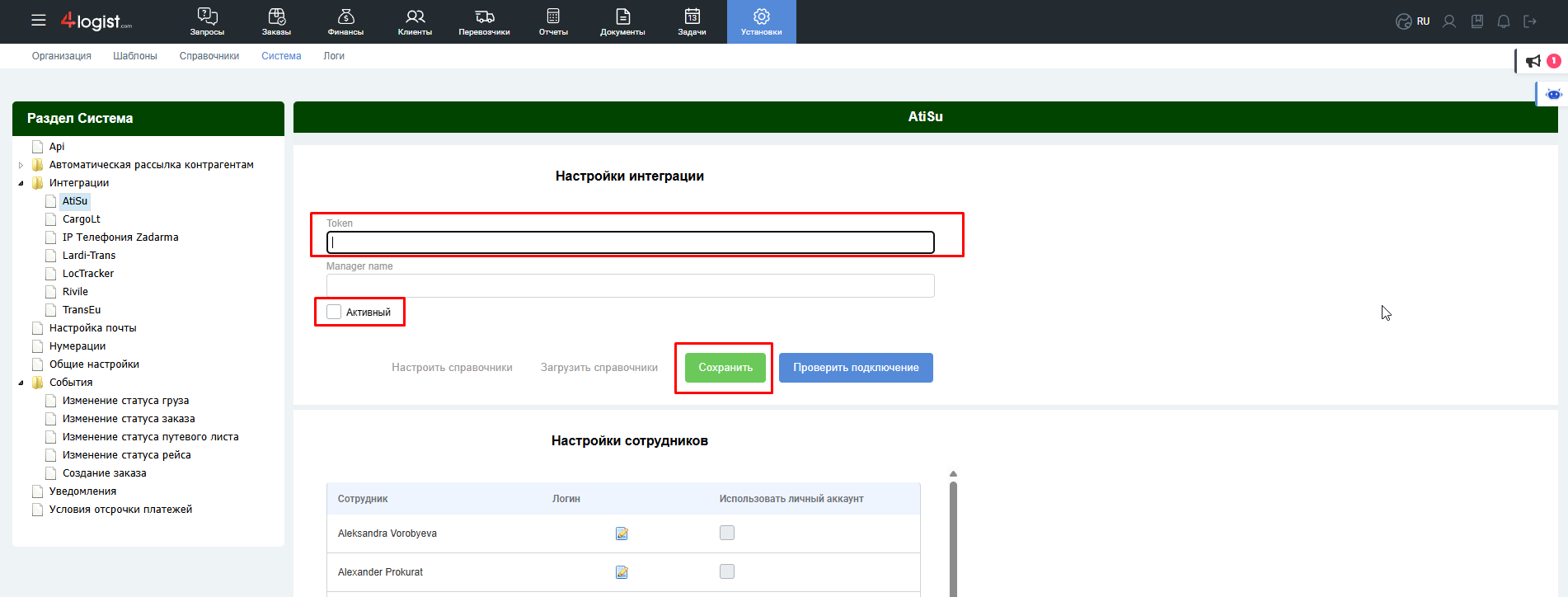
Task: Open the Задачи calendar section
Action: (x=692, y=21)
